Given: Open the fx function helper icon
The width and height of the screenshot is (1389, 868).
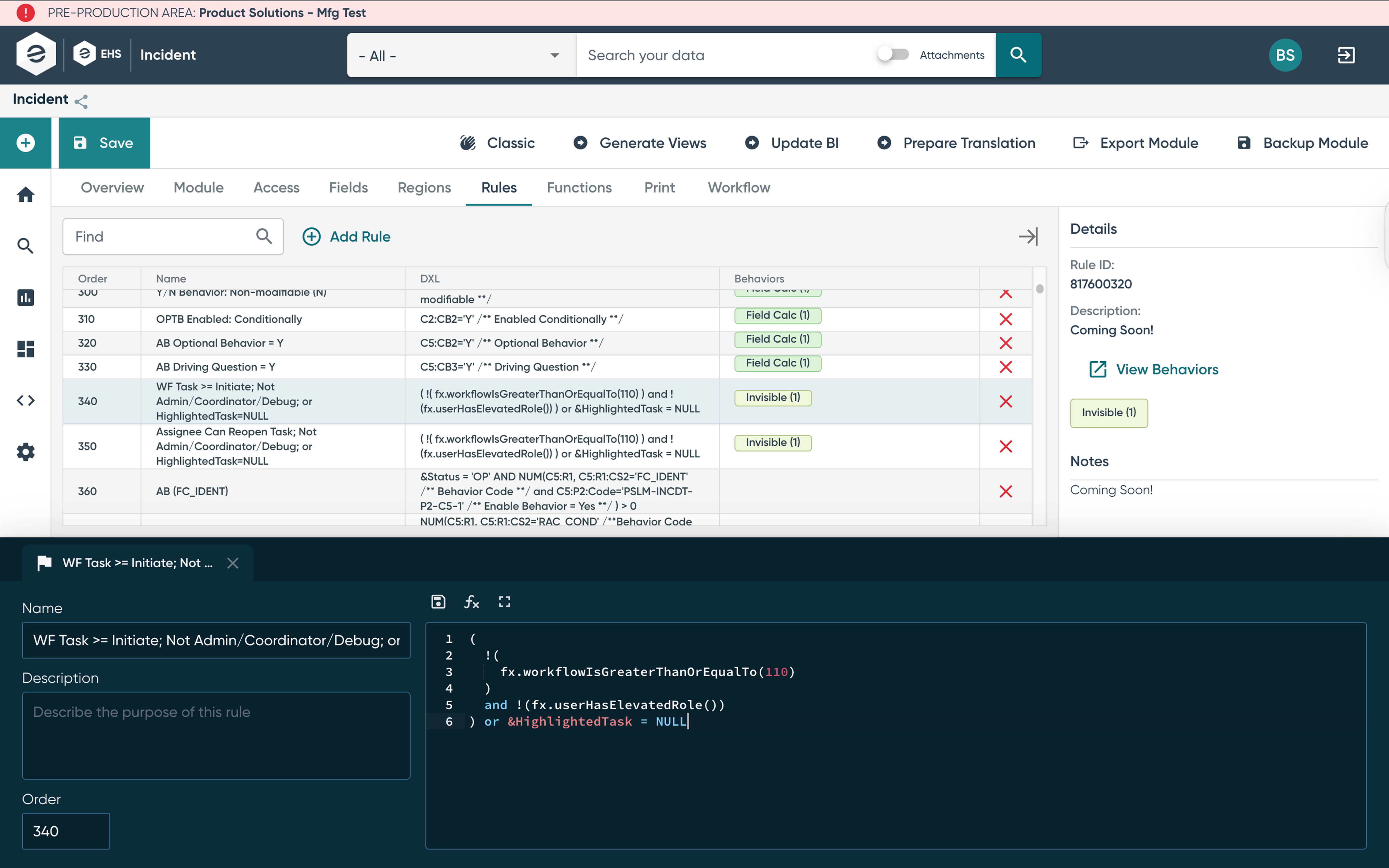Looking at the screenshot, I should click(x=471, y=602).
